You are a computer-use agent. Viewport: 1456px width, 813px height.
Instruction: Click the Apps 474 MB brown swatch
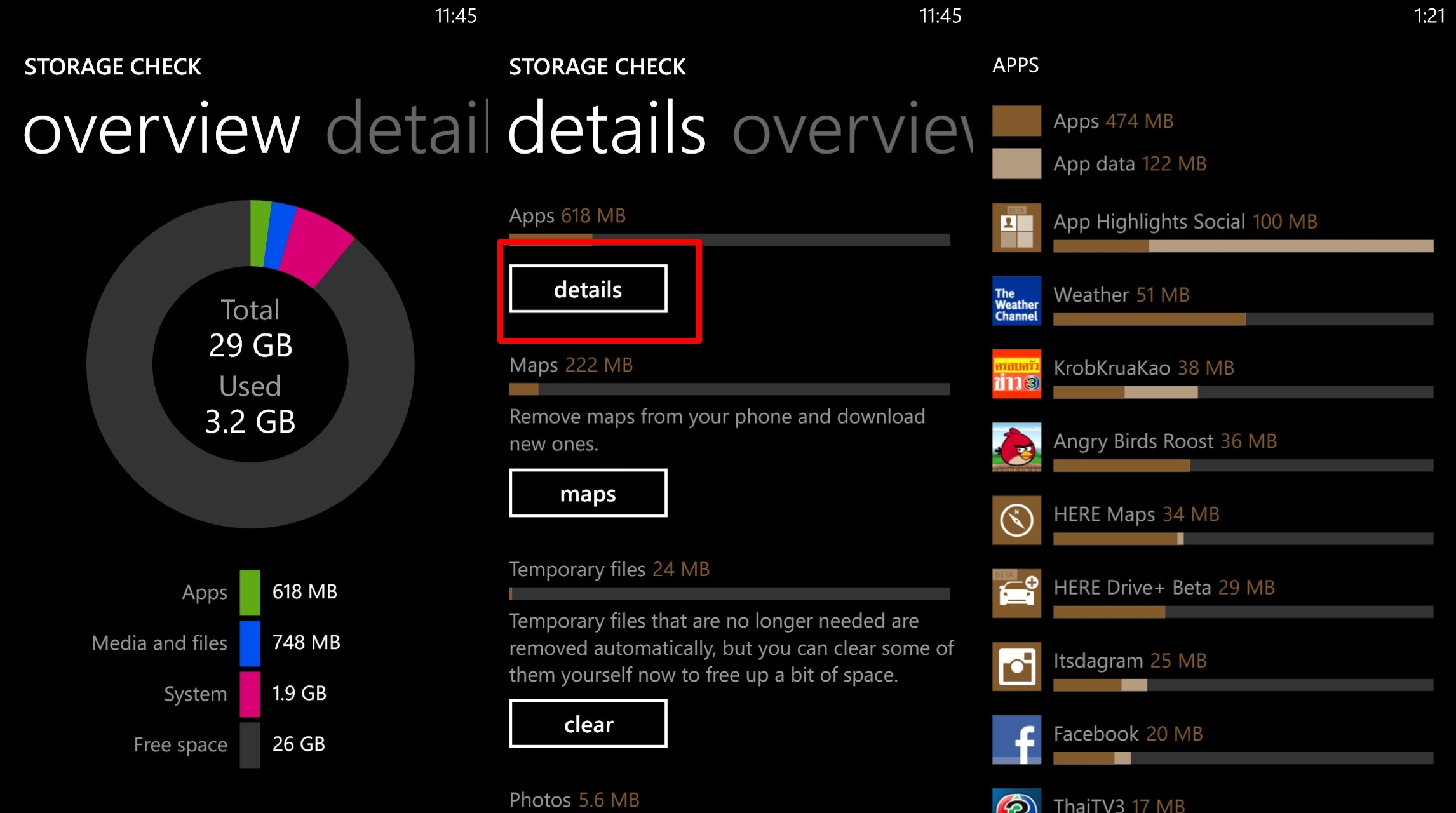pos(1016,121)
